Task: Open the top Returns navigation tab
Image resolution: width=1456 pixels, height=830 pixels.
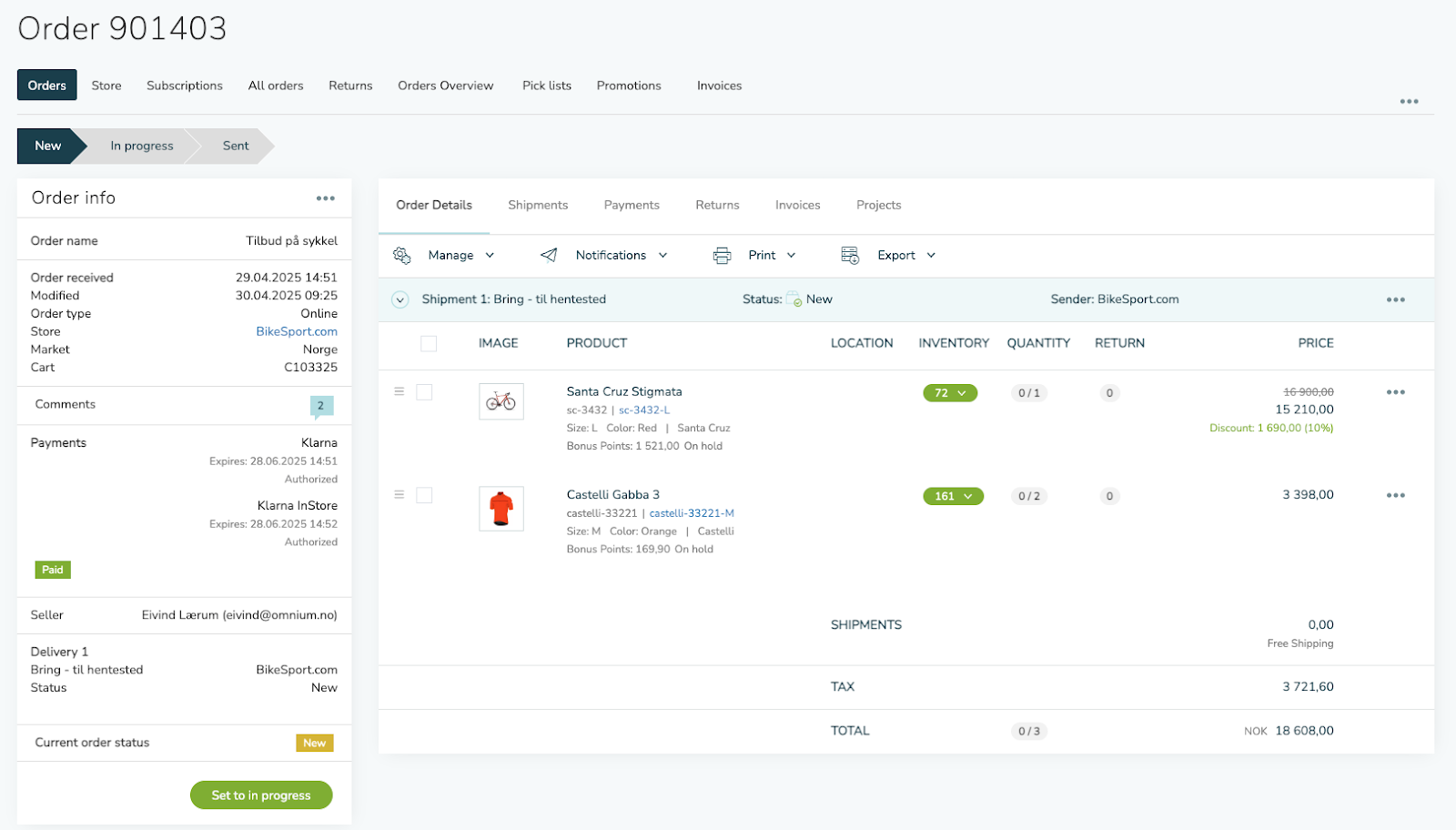Action: coord(350,86)
